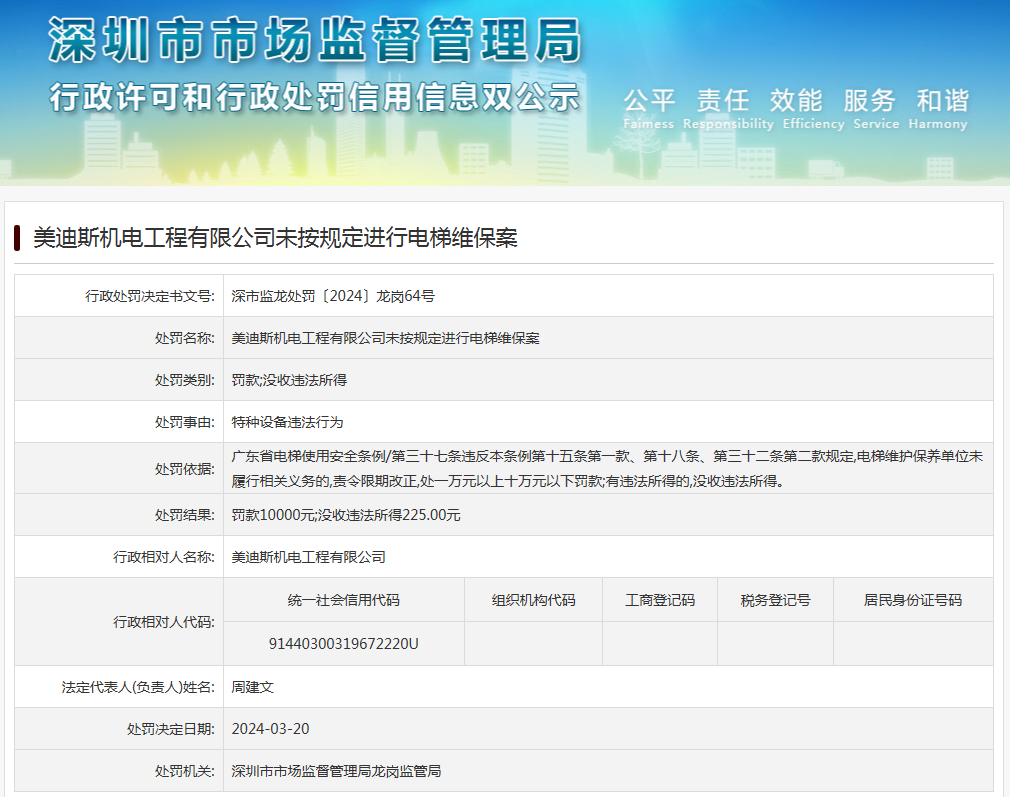Select the case name in the 处罚名称 row

click(385, 338)
